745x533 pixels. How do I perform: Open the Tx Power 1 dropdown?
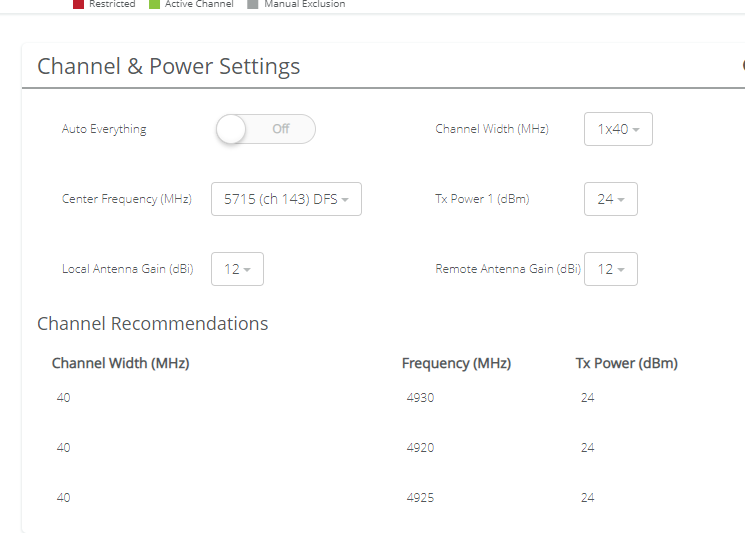tap(610, 199)
